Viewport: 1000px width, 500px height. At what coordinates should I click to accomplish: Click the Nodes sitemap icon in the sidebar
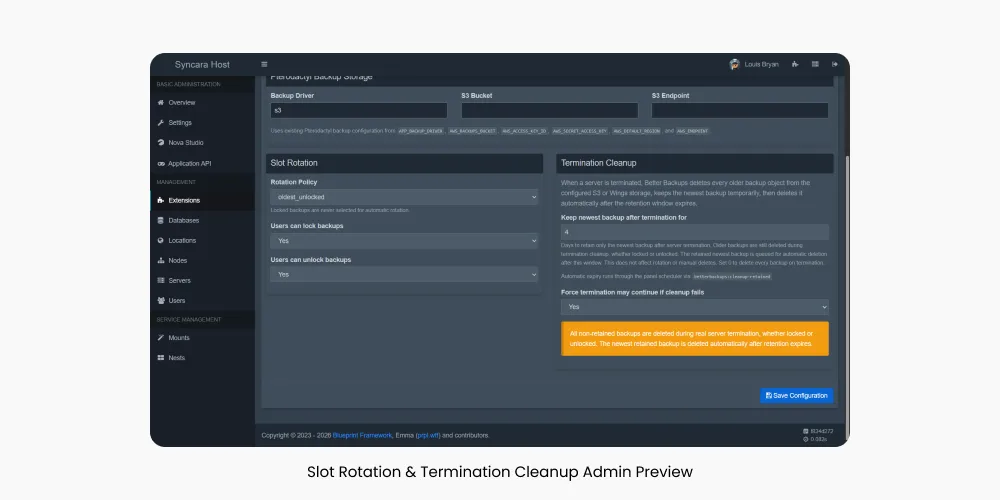coord(161,261)
